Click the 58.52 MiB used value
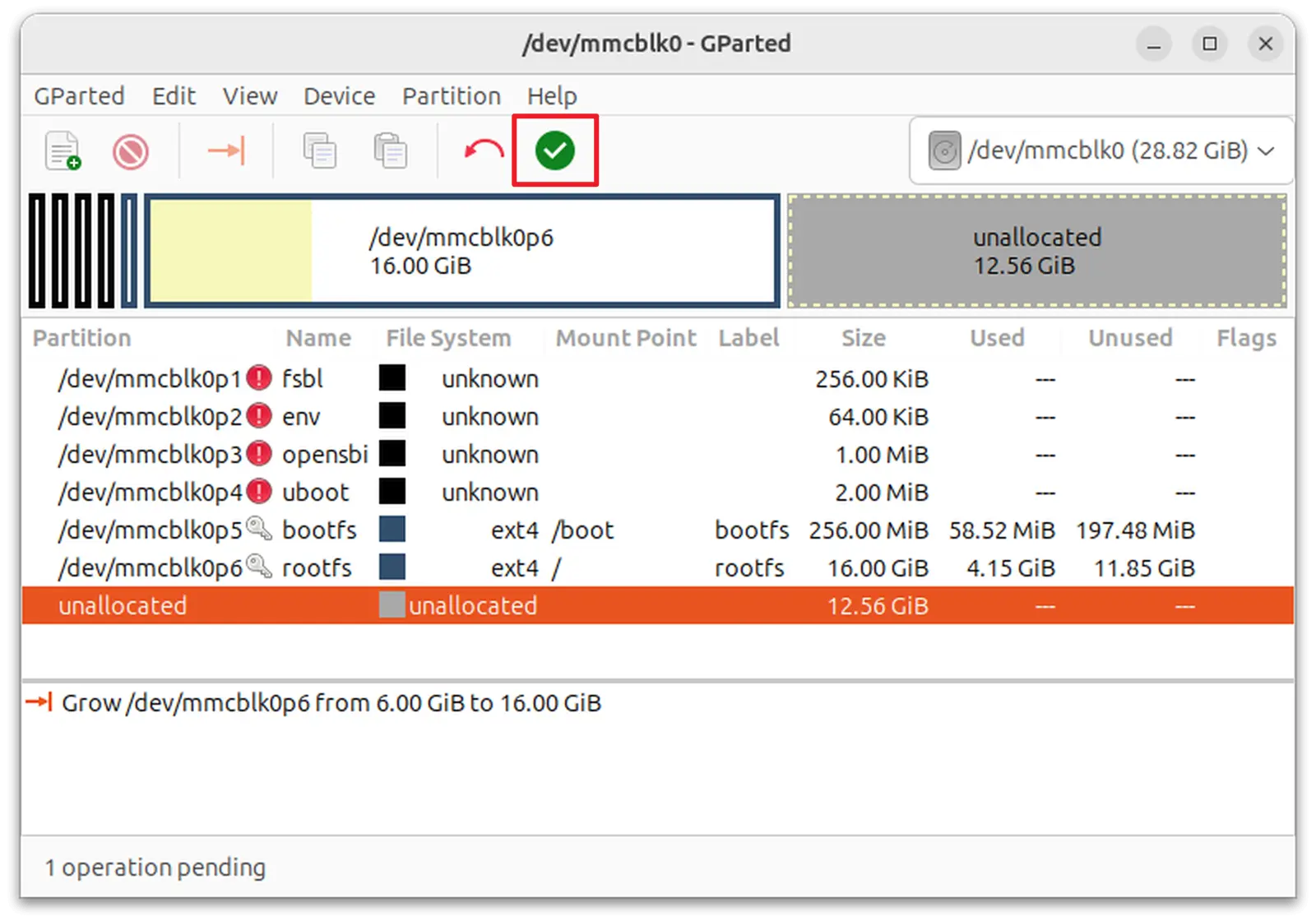The image size is (1316, 921). pos(1002,530)
